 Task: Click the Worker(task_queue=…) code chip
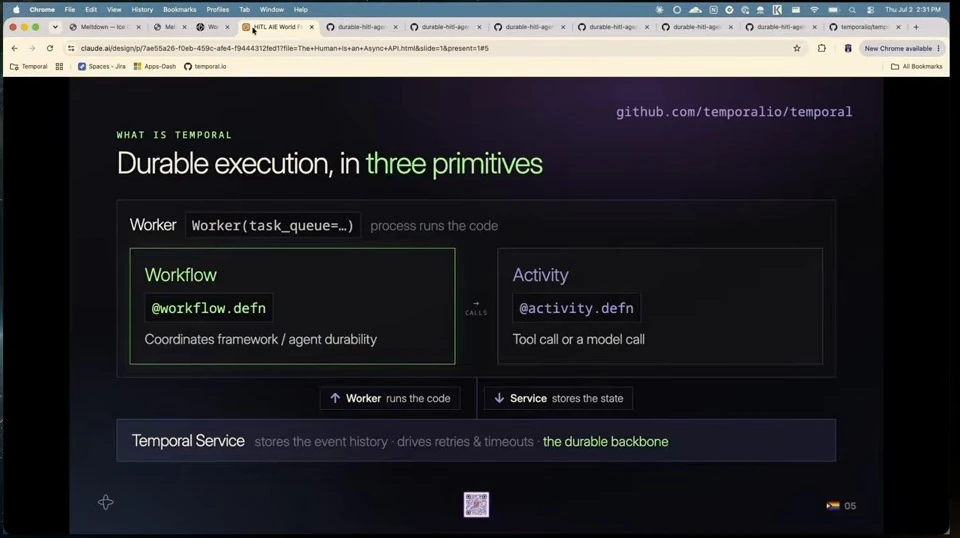(x=272, y=225)
